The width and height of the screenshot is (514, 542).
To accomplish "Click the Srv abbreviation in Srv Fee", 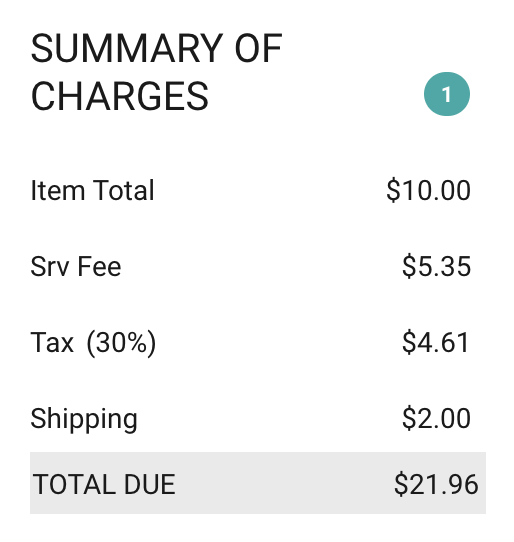I will (50, 267).
